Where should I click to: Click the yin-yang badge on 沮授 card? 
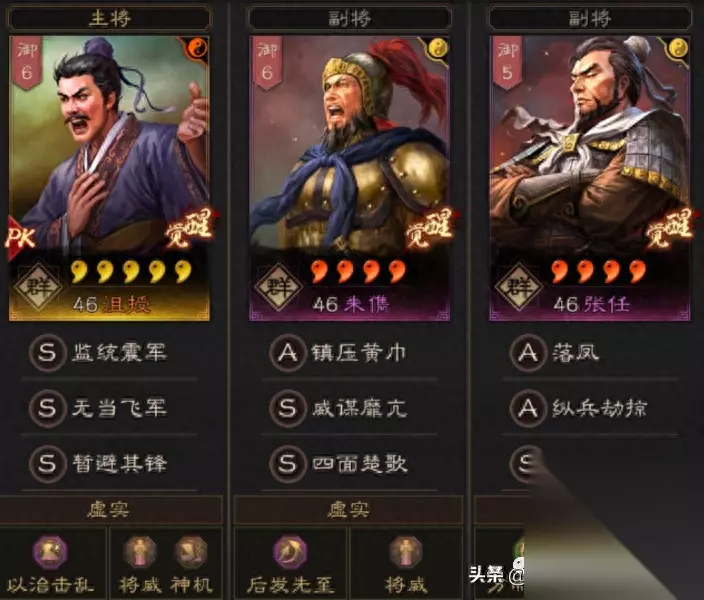point(196,48)
